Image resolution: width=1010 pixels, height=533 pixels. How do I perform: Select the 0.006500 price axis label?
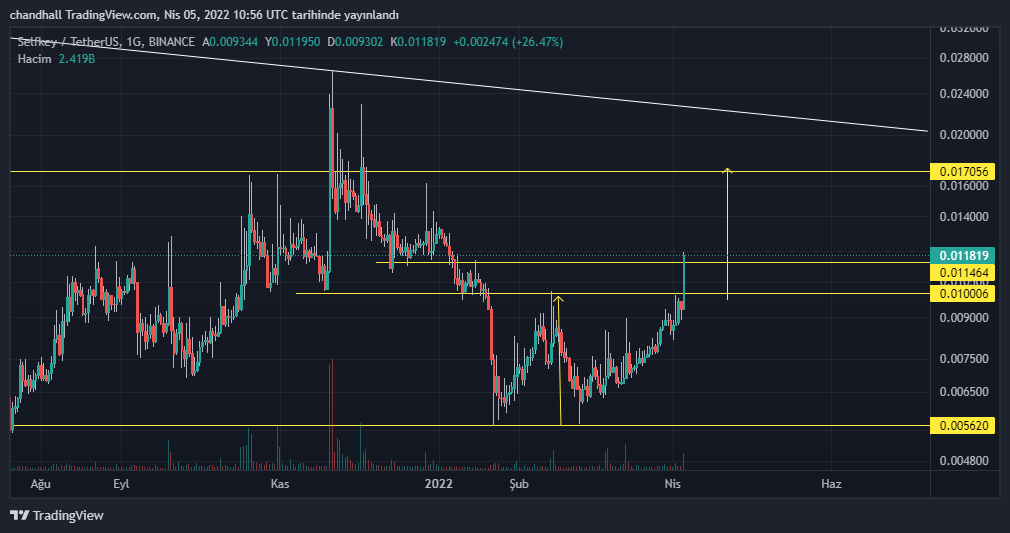click(964, 392)
